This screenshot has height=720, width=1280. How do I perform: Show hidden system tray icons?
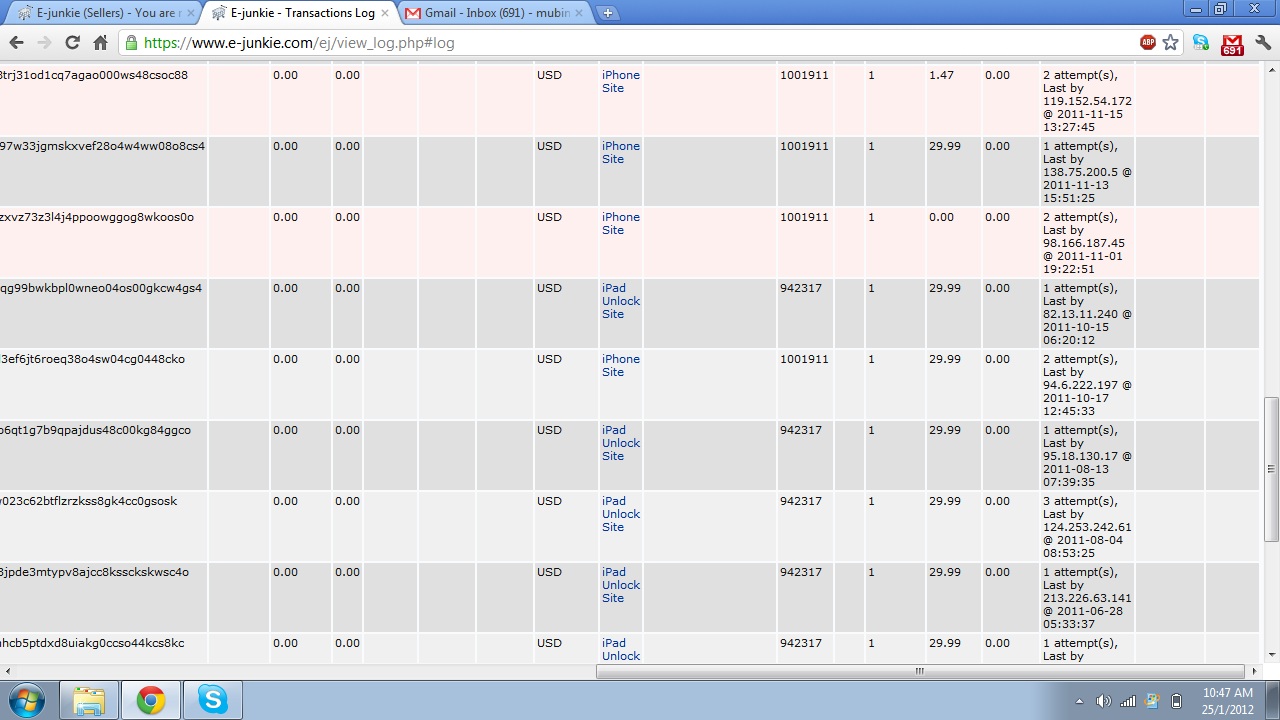(1079, 701)
